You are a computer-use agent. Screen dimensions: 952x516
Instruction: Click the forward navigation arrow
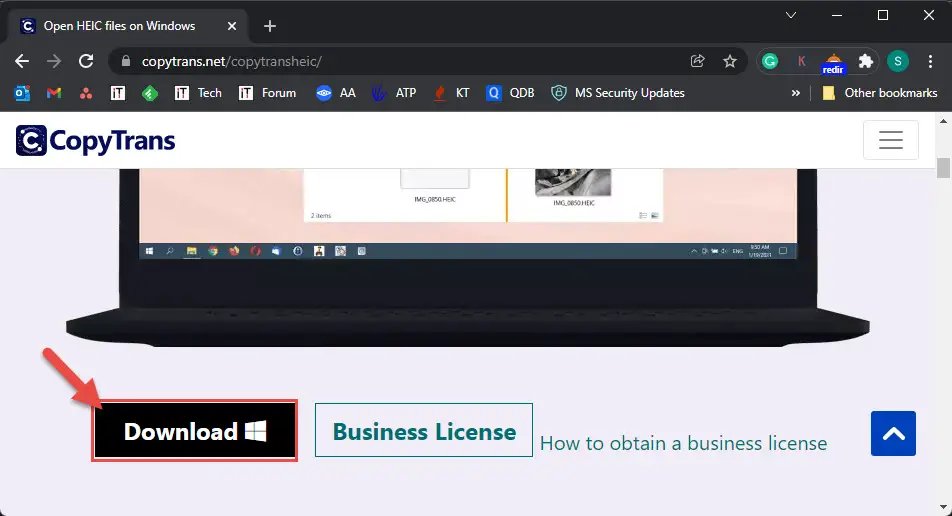pyautogui.click(x=54, y=61)
